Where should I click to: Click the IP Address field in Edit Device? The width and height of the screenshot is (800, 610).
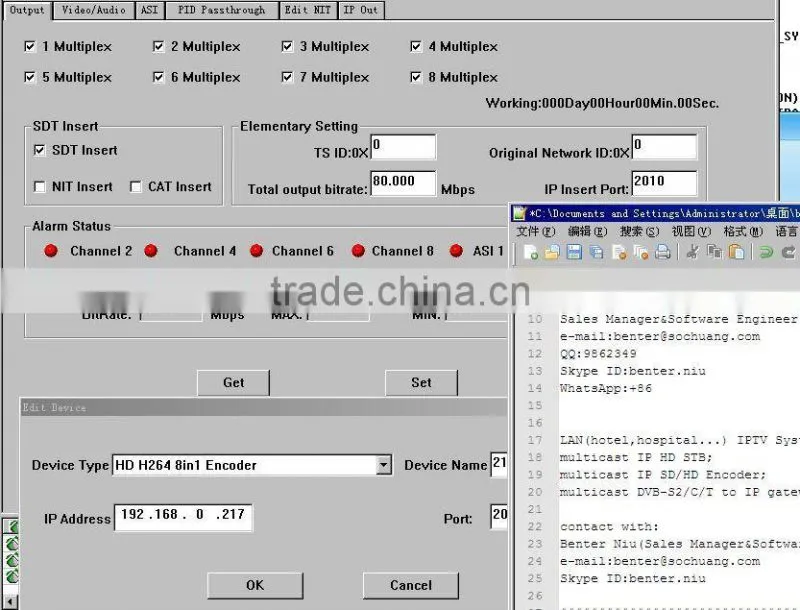pyautogui.click(x=183, y=518)
